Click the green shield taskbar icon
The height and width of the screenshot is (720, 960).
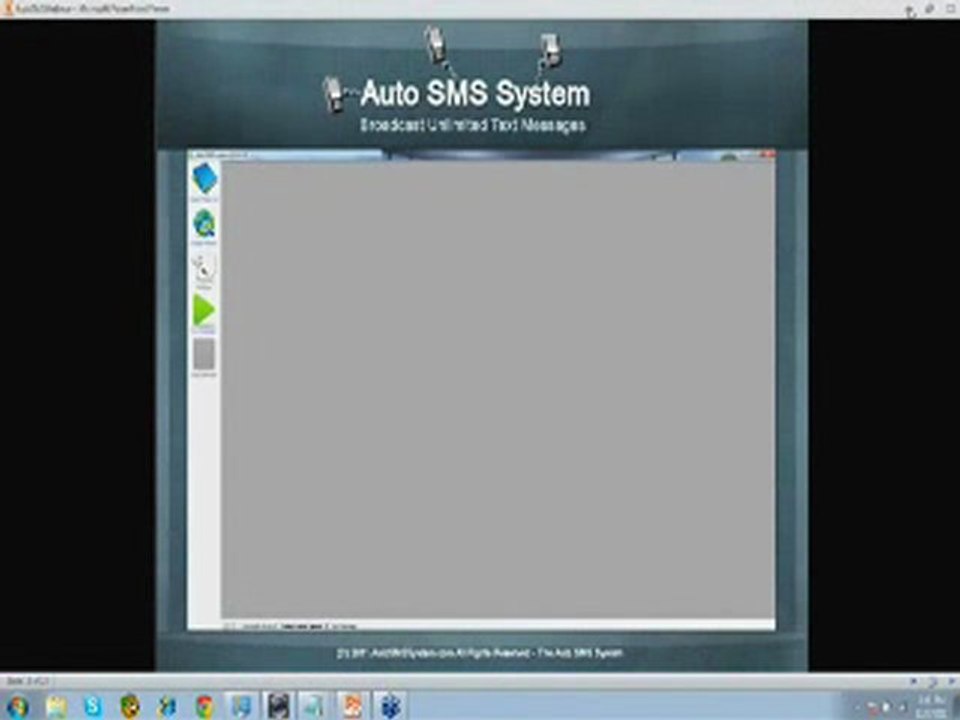click(130, 707)
